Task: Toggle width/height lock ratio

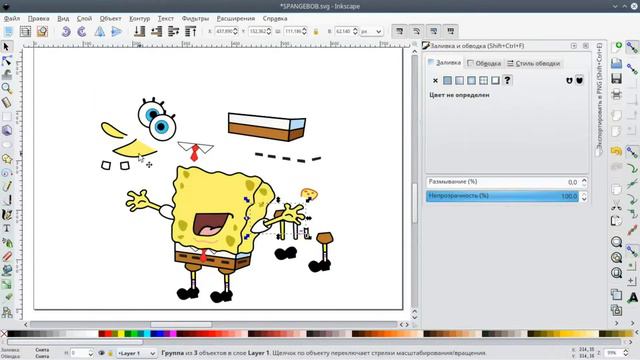Action: [x=316, y=31]
